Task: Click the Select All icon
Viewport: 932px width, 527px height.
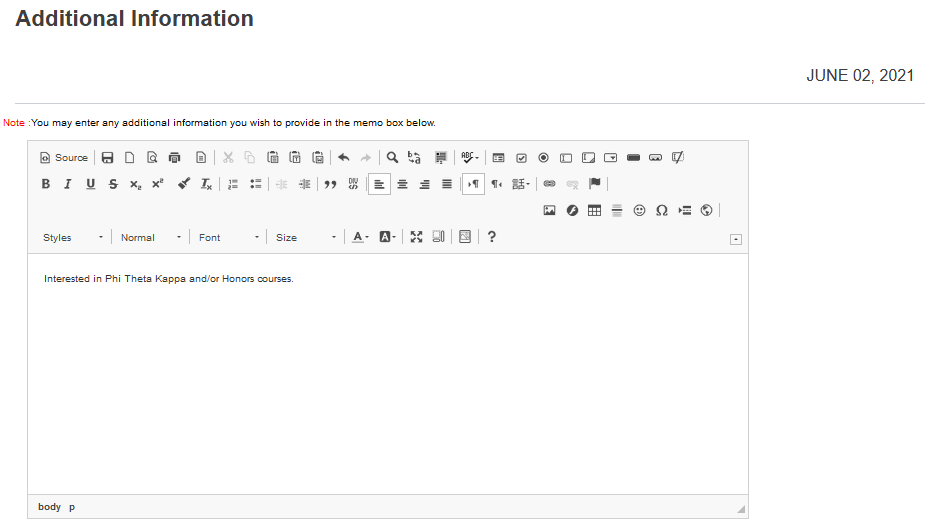Action: [440, 157]
